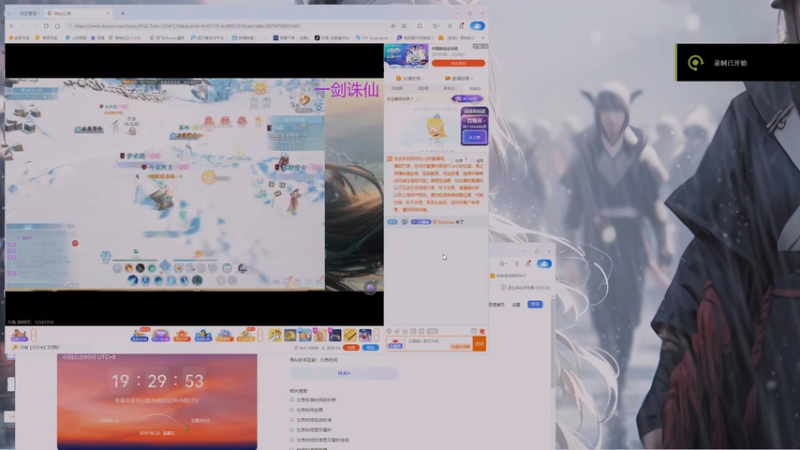Open the TikTok-icon bookmark in bookmarks bar

pos(334,38)
